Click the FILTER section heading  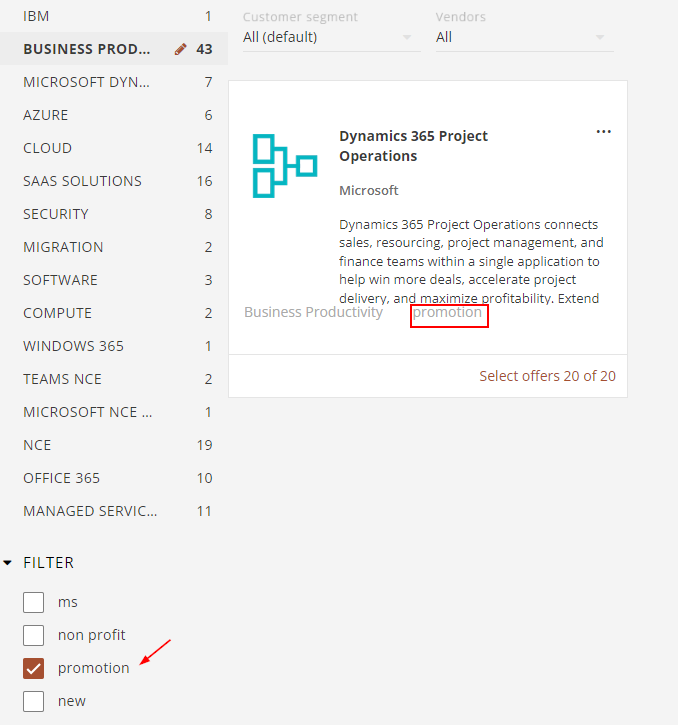[49, 563]
